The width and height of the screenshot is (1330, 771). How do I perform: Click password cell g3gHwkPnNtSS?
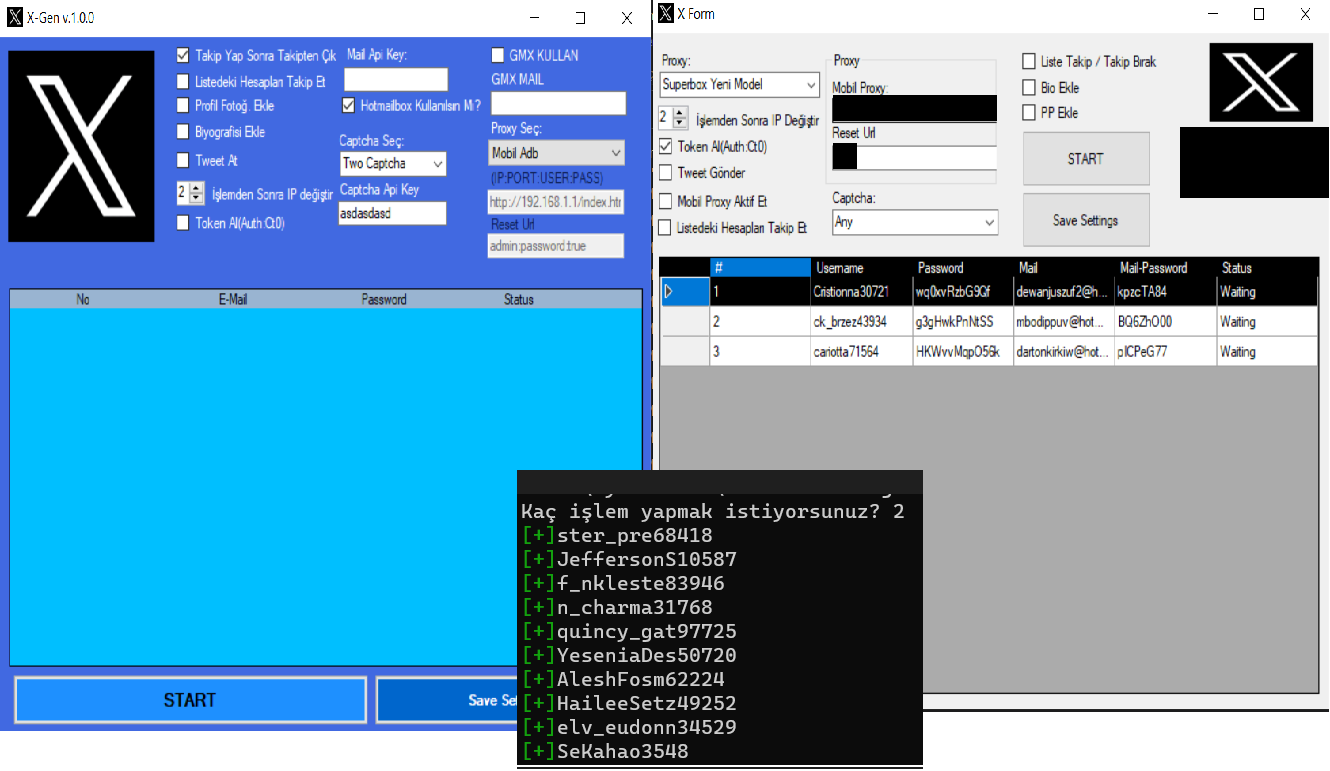[x=963, y=322]
